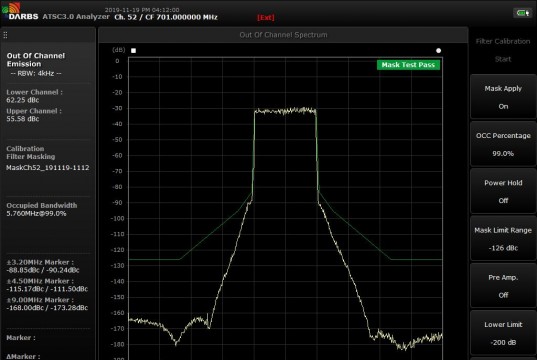Select the Out Of Channel Spectrum title tab
The height and width of the screenshot is (360, 537).
(283, 35)
